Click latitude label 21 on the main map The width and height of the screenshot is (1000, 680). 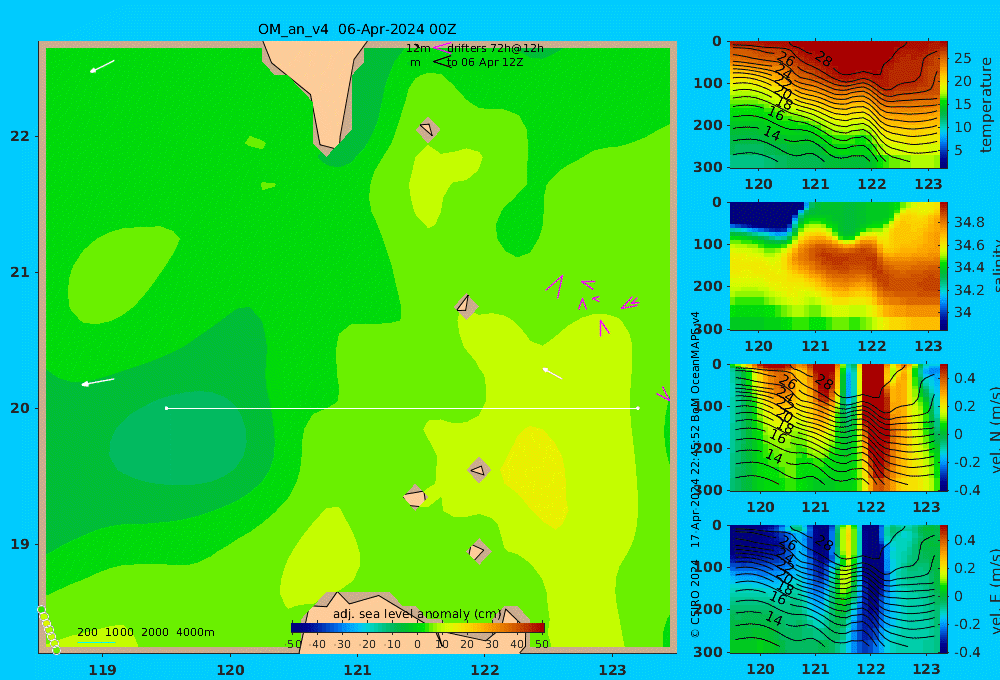click(x=20, y=272)
